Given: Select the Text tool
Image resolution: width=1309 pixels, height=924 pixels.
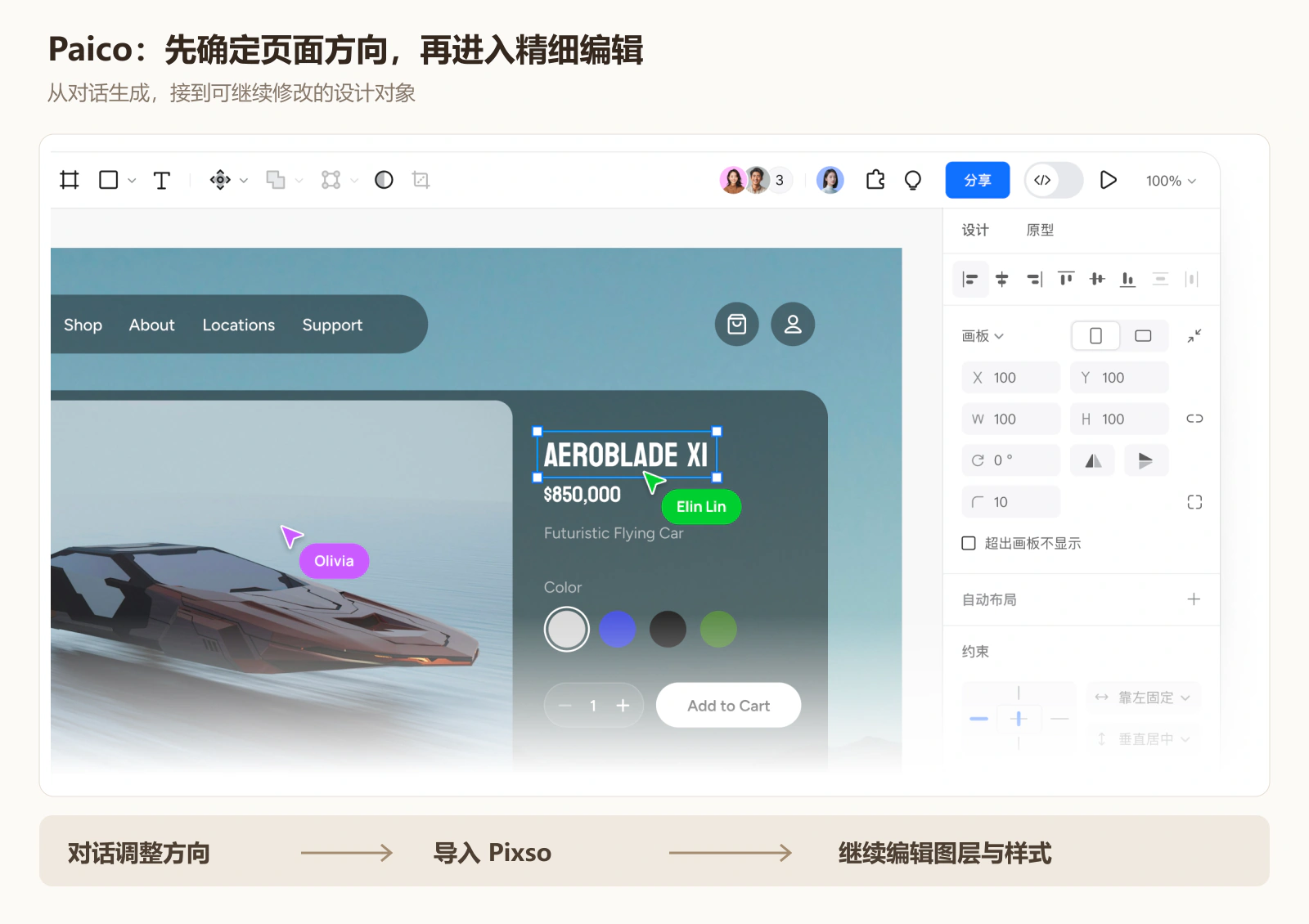Looking at the screenshot, I should [x=162, y=180].
